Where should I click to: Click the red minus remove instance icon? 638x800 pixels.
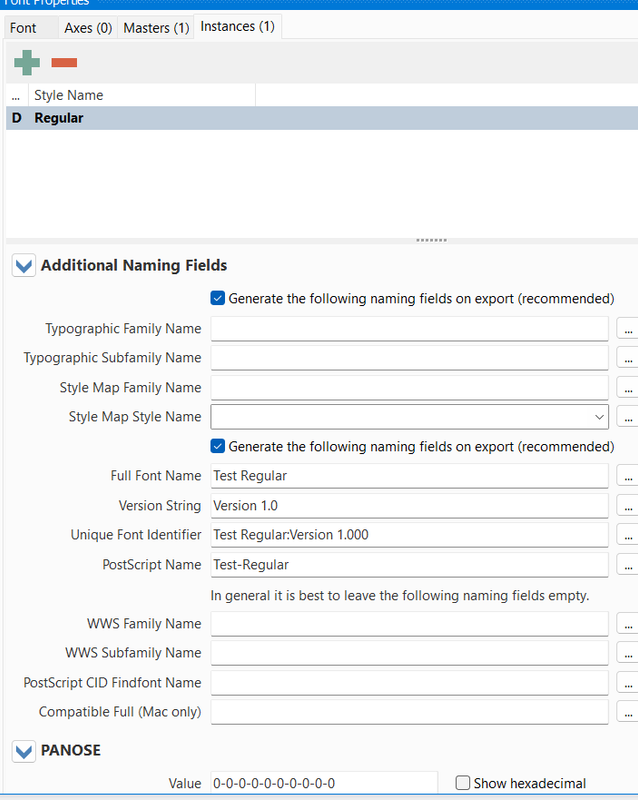point(64,63)
